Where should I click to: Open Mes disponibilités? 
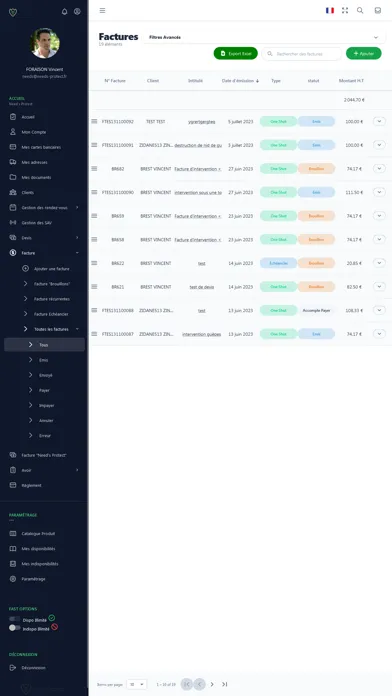tap(44, 549)
